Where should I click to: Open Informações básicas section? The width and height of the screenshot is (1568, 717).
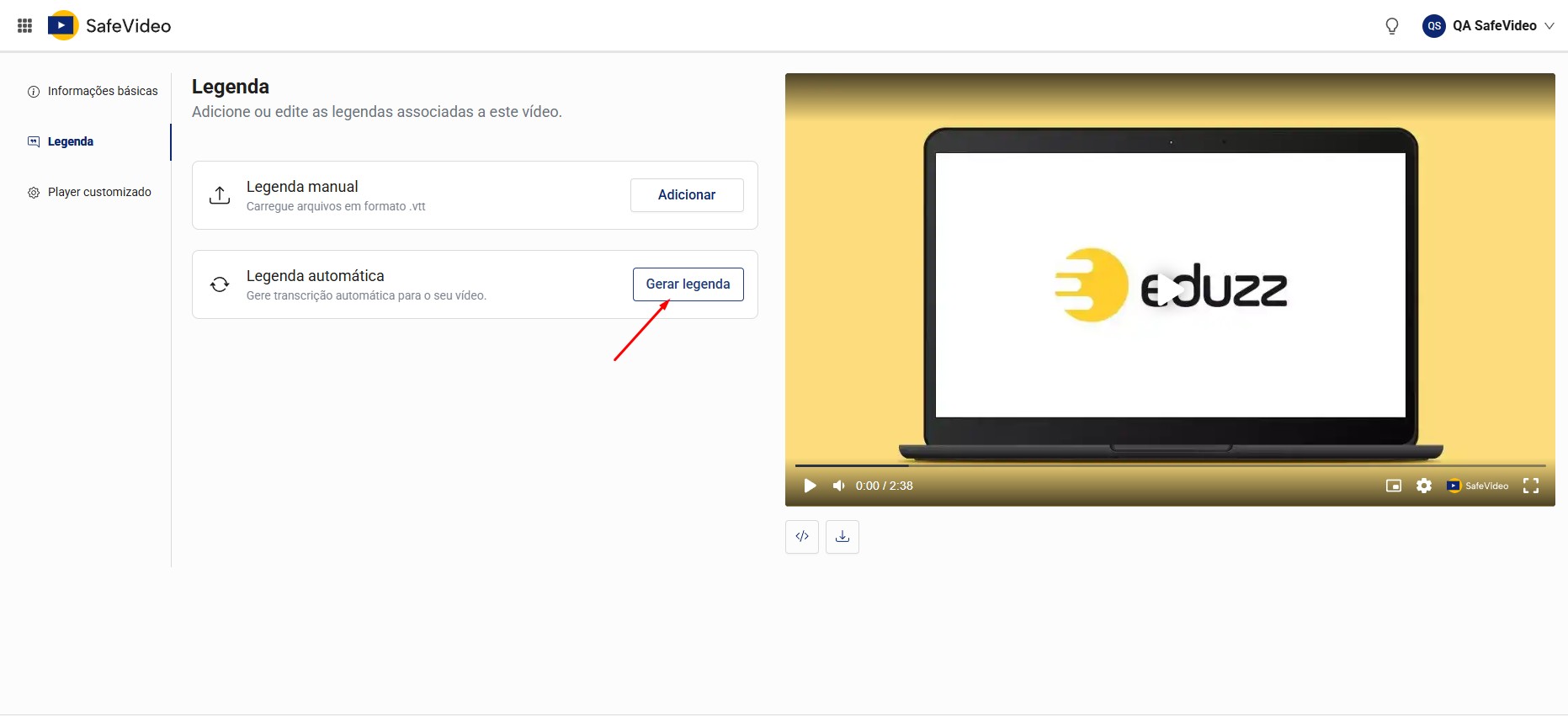point(93,91)
